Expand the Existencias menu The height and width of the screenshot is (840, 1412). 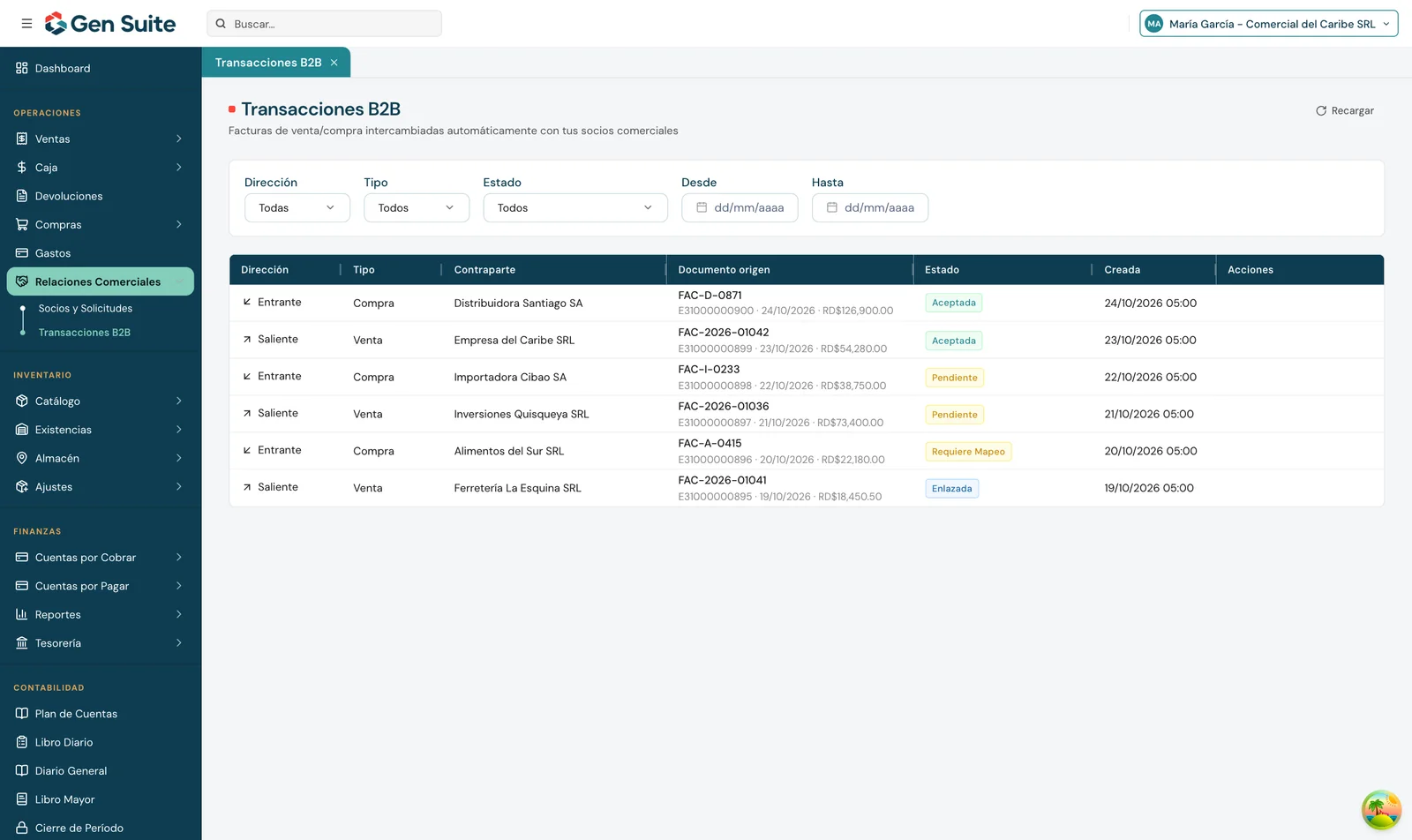(x=101, y=430)
